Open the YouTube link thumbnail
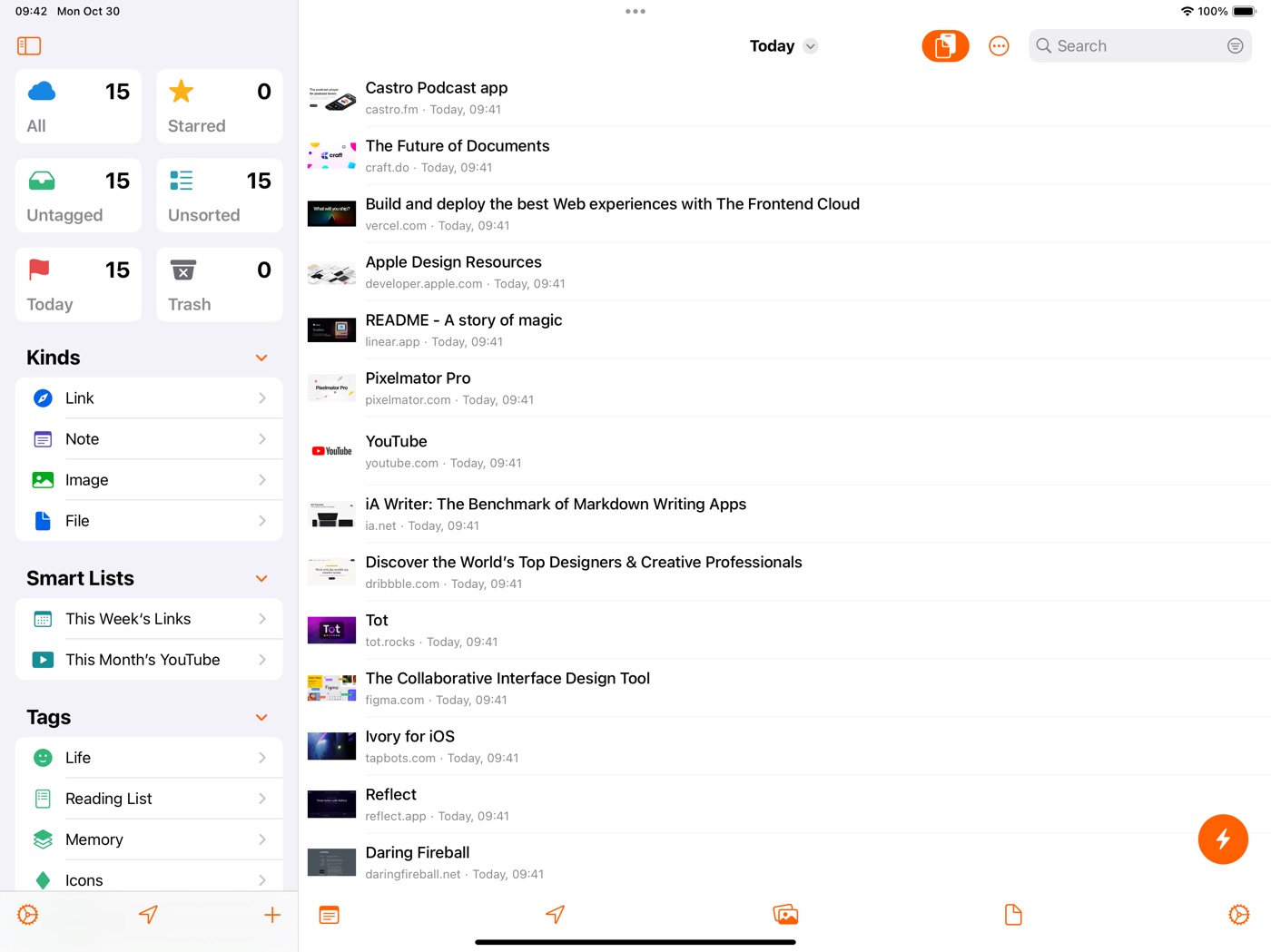The height and width of the screenshot is (952, 1271). pos(331,451)
